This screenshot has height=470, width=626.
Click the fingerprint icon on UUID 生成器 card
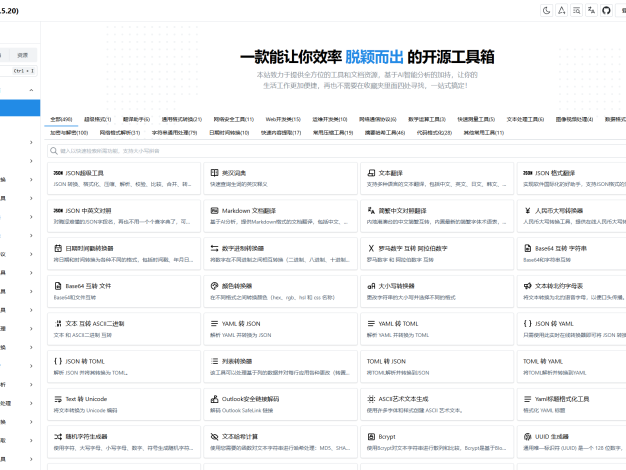pyautogui.click(x=527, y=436)
